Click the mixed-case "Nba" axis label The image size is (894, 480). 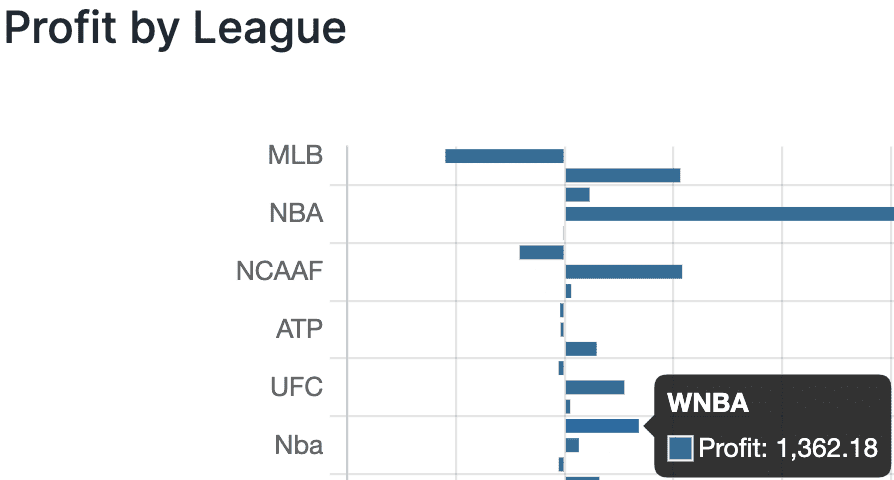299,445
